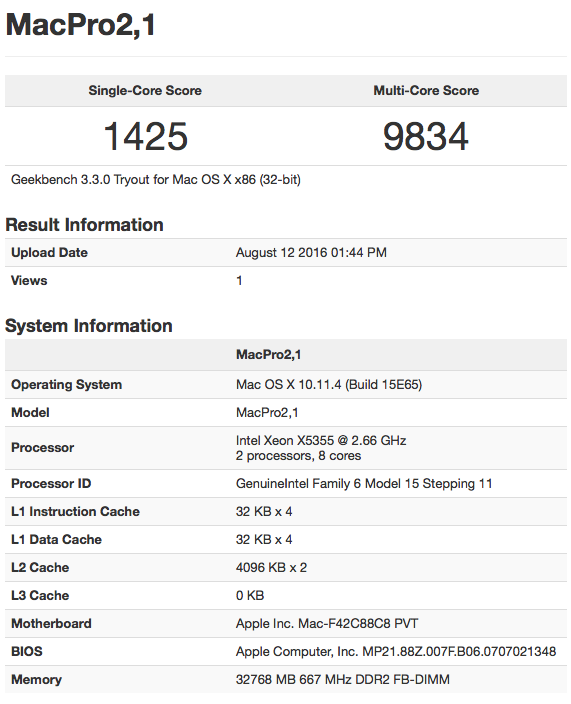Viewport: 571px width, 704px height.
Task: Click the MacPro2,1 page title
Action: (x=81, y=25)
